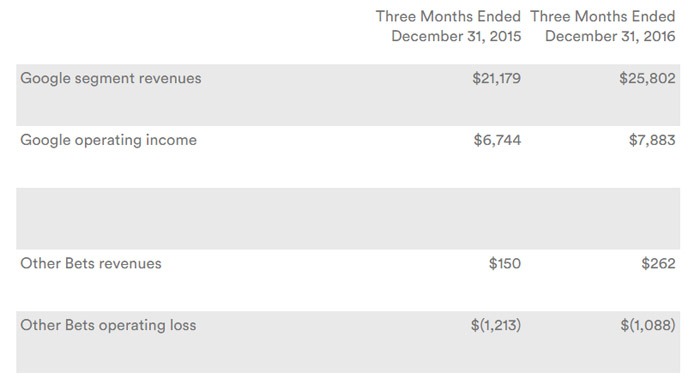Click the December 31, 2015 column header
The width and height of the screenshot is (700, 391).
(456, 36)
